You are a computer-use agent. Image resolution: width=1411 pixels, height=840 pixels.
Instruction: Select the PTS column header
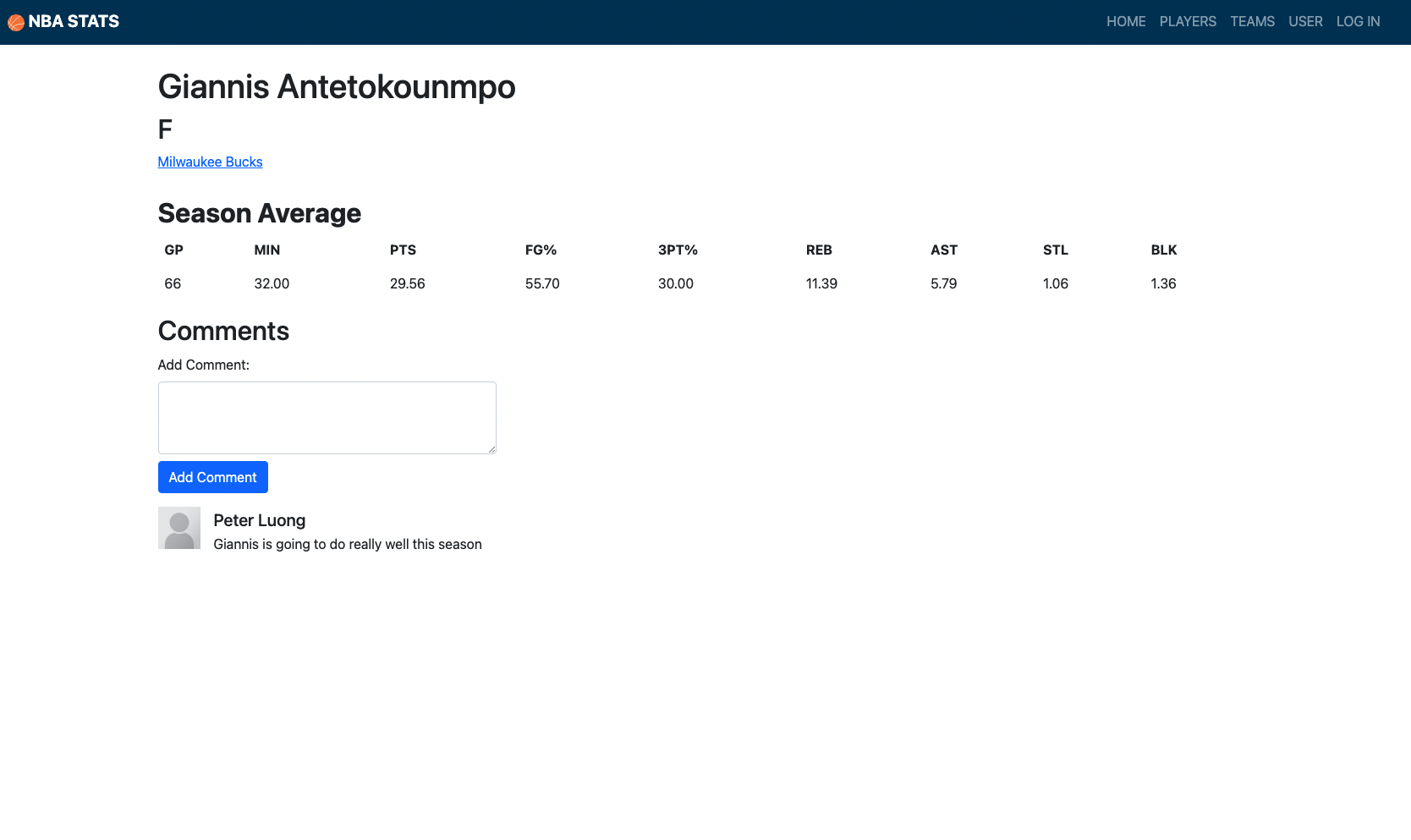403,250
